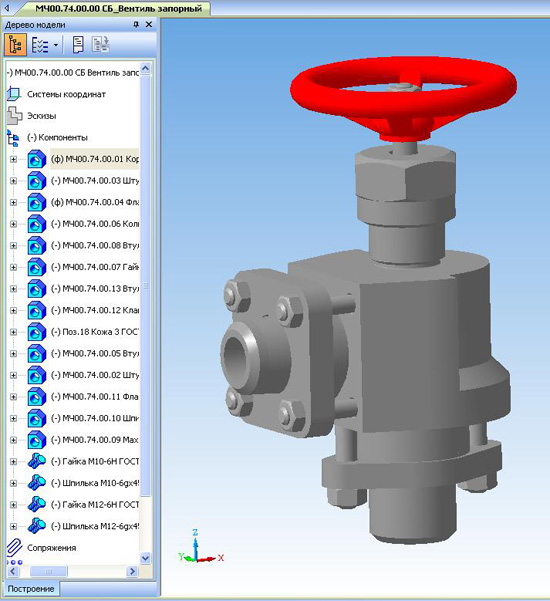Click the horizontal scrollbar right arrow
550x601 pixels.
[132, 571]
